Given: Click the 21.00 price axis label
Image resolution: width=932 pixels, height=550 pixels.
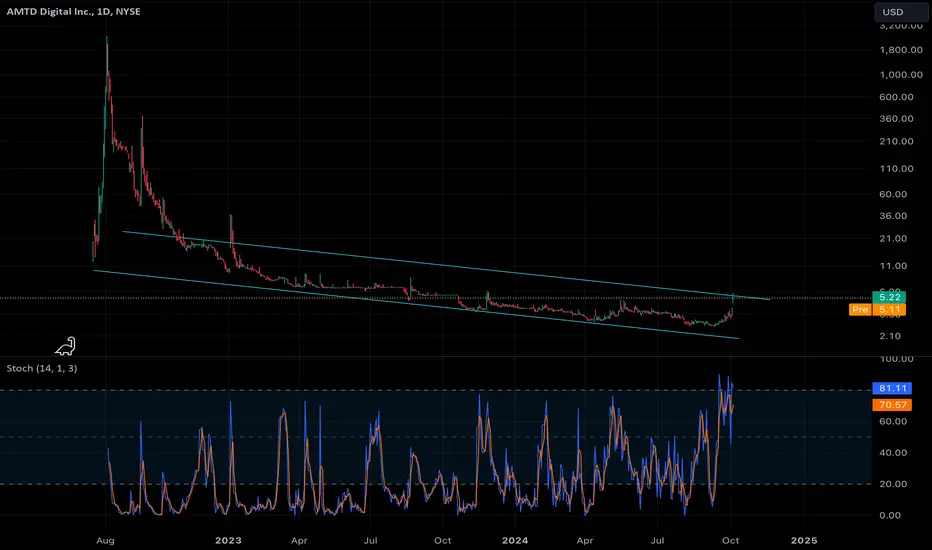Looking at the screenshot, I should coord(893,238).
